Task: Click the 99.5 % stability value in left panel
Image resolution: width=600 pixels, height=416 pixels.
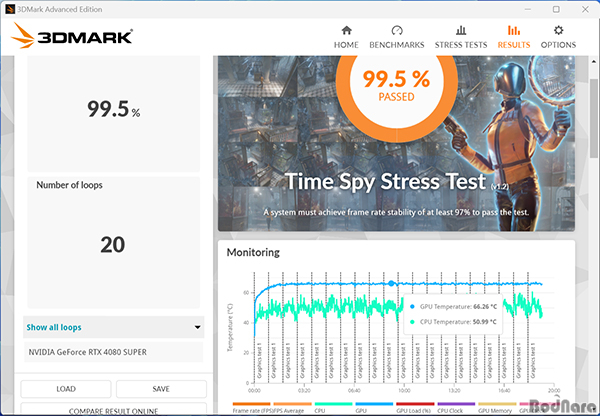Action: pos(114,109)
